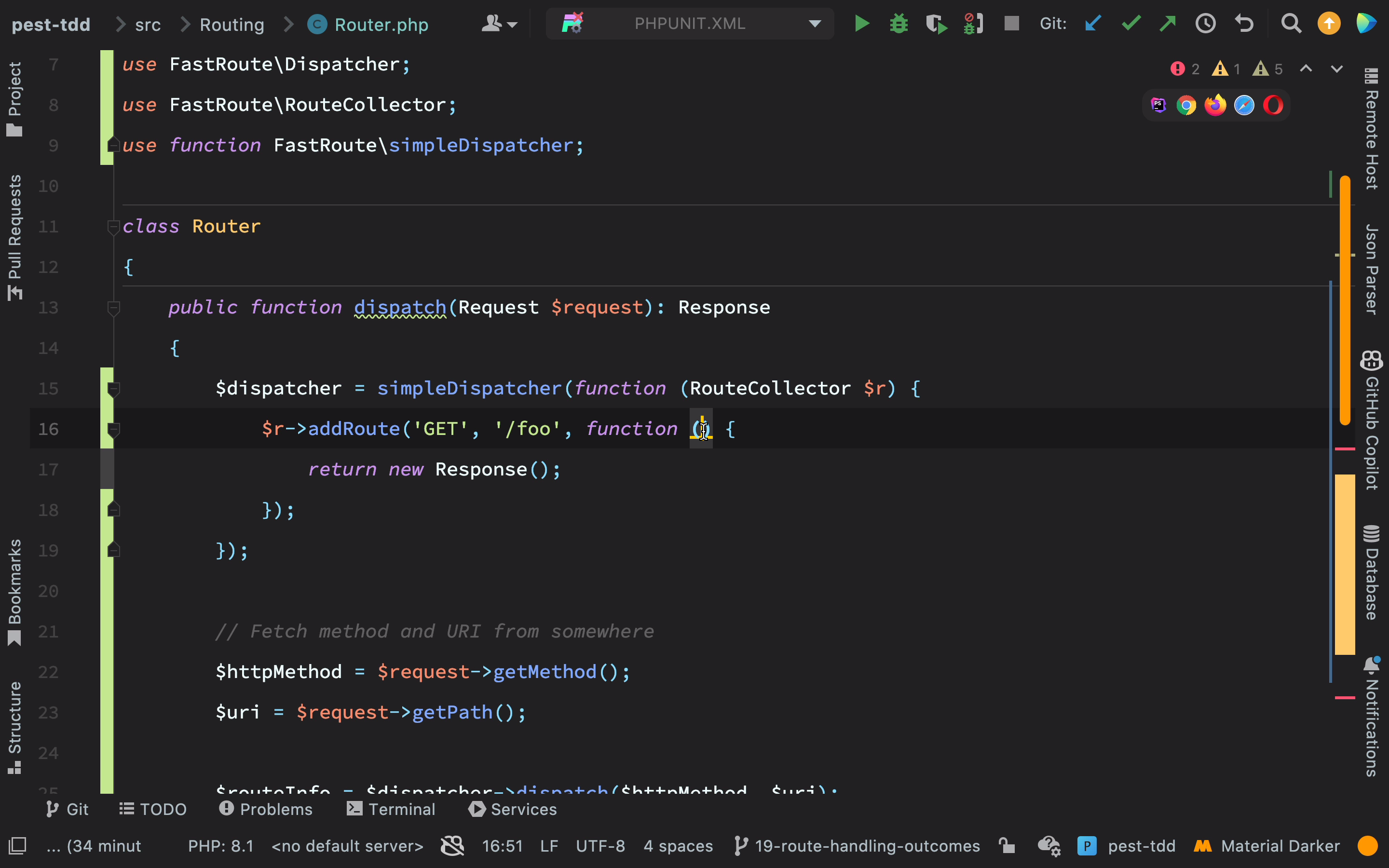Rollback changes undo arrow icon
The width and height of the screenshot is (1389, 868).
[x=1244, y=24]
